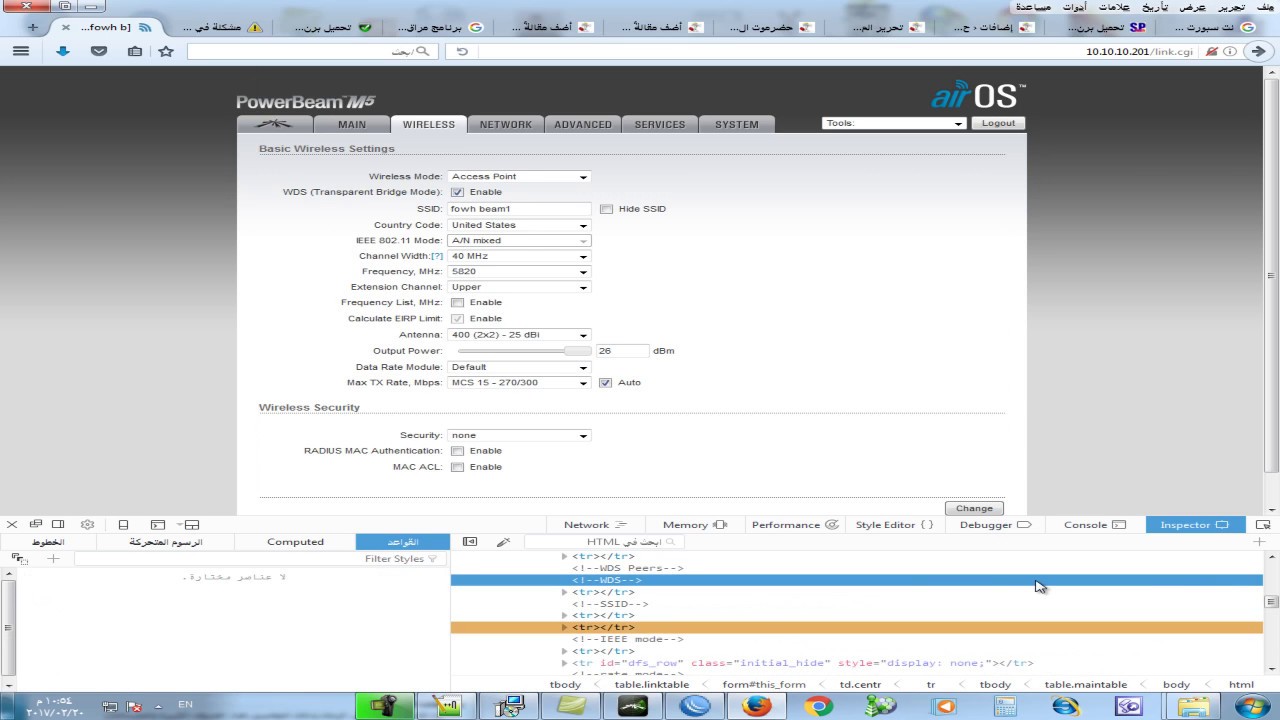Enable RADIUS MAC Authentication checkbox
This screenshot has width=1280, height=720.
pos(457,451)
